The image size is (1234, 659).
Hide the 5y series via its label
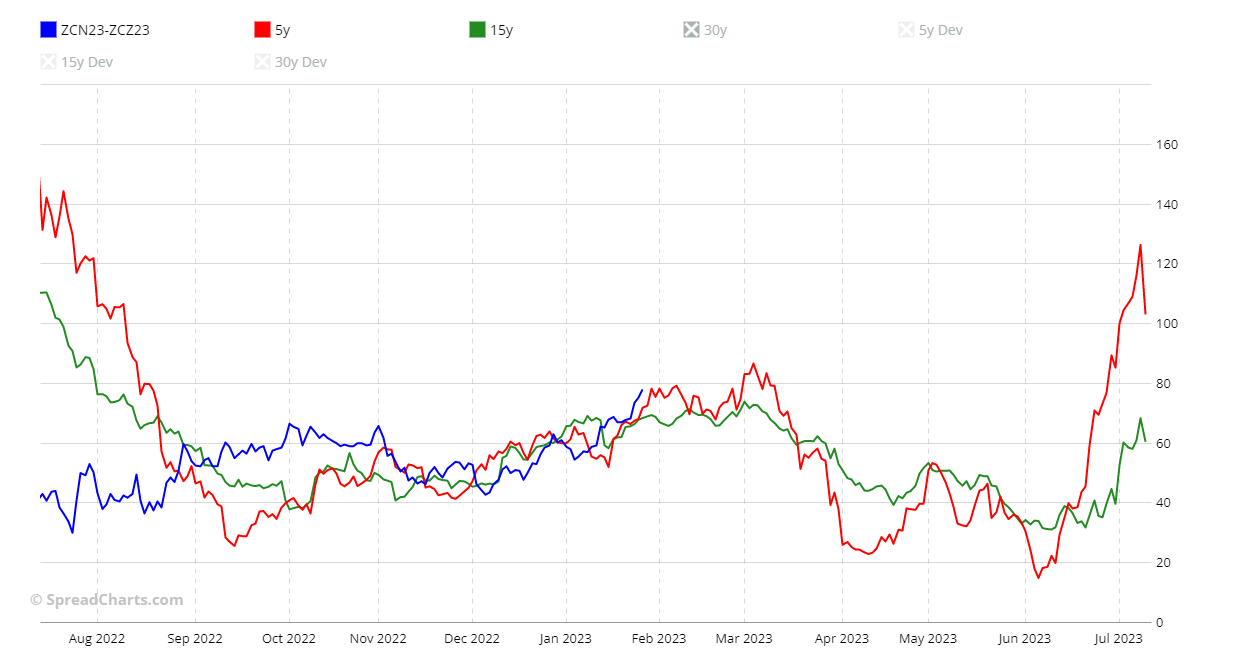[283, 30]
